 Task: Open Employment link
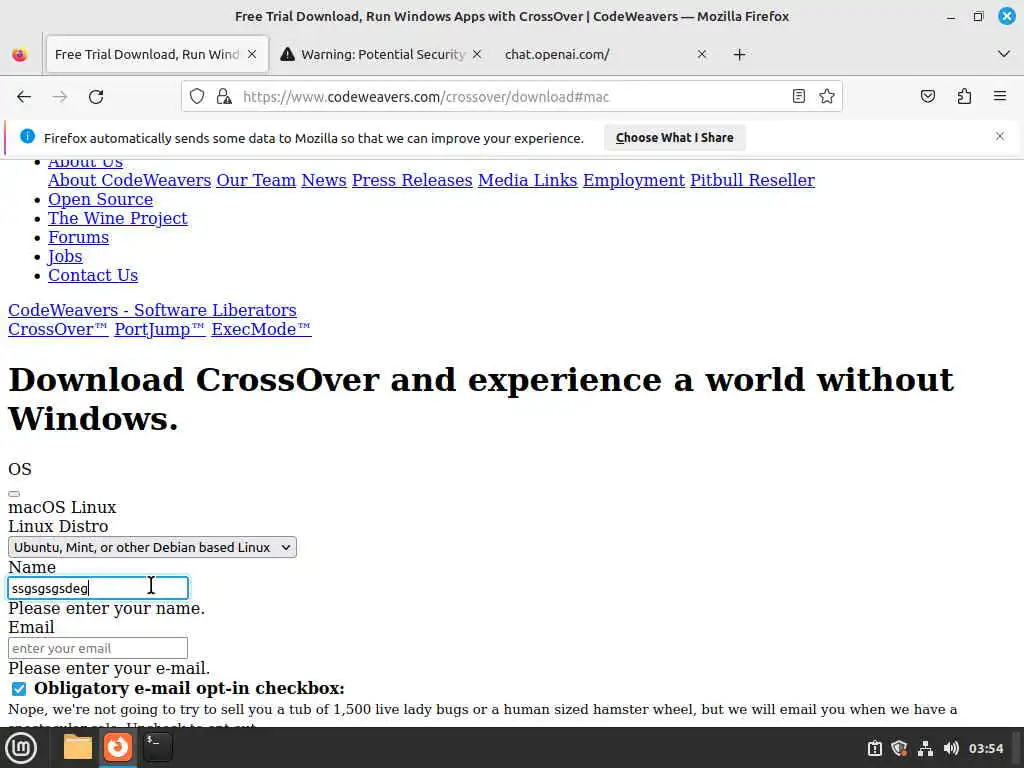pos(633,180)
